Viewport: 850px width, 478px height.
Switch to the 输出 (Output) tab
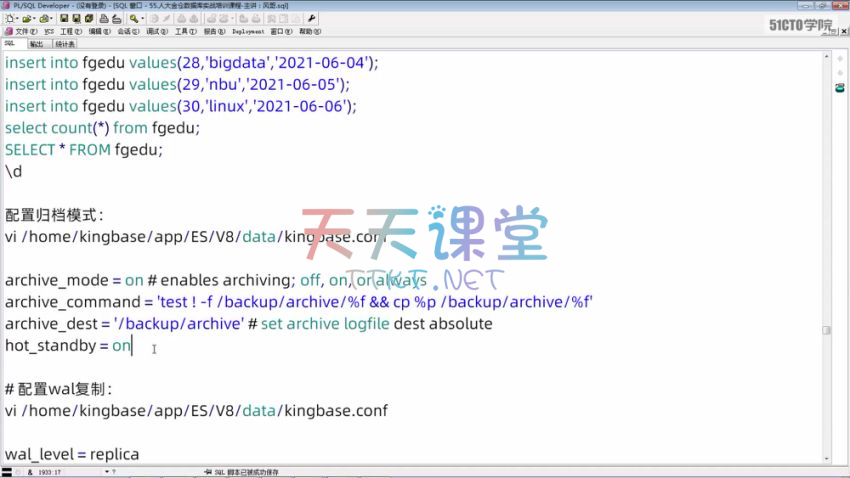click(36, 44)
